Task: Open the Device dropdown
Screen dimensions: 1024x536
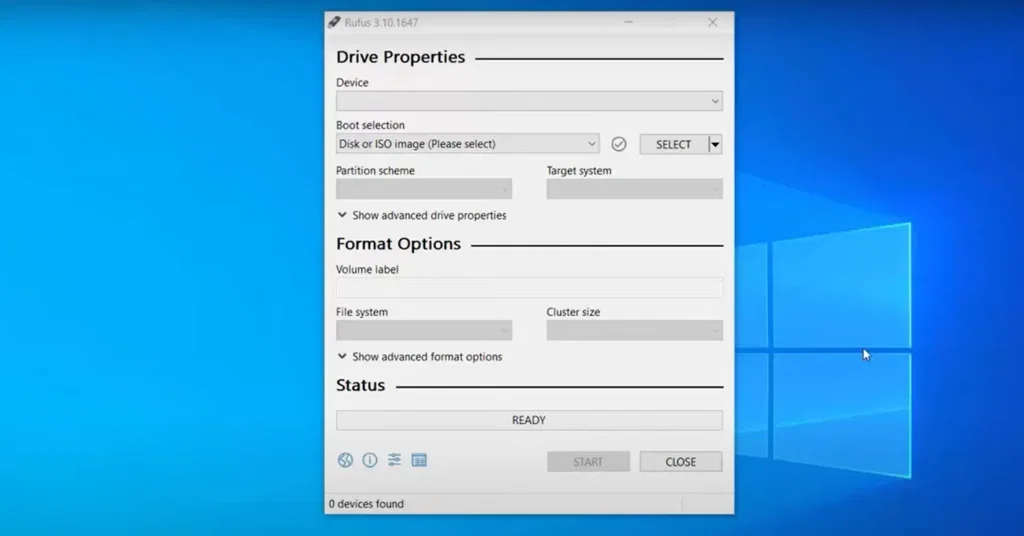Action: click(529, 101)
